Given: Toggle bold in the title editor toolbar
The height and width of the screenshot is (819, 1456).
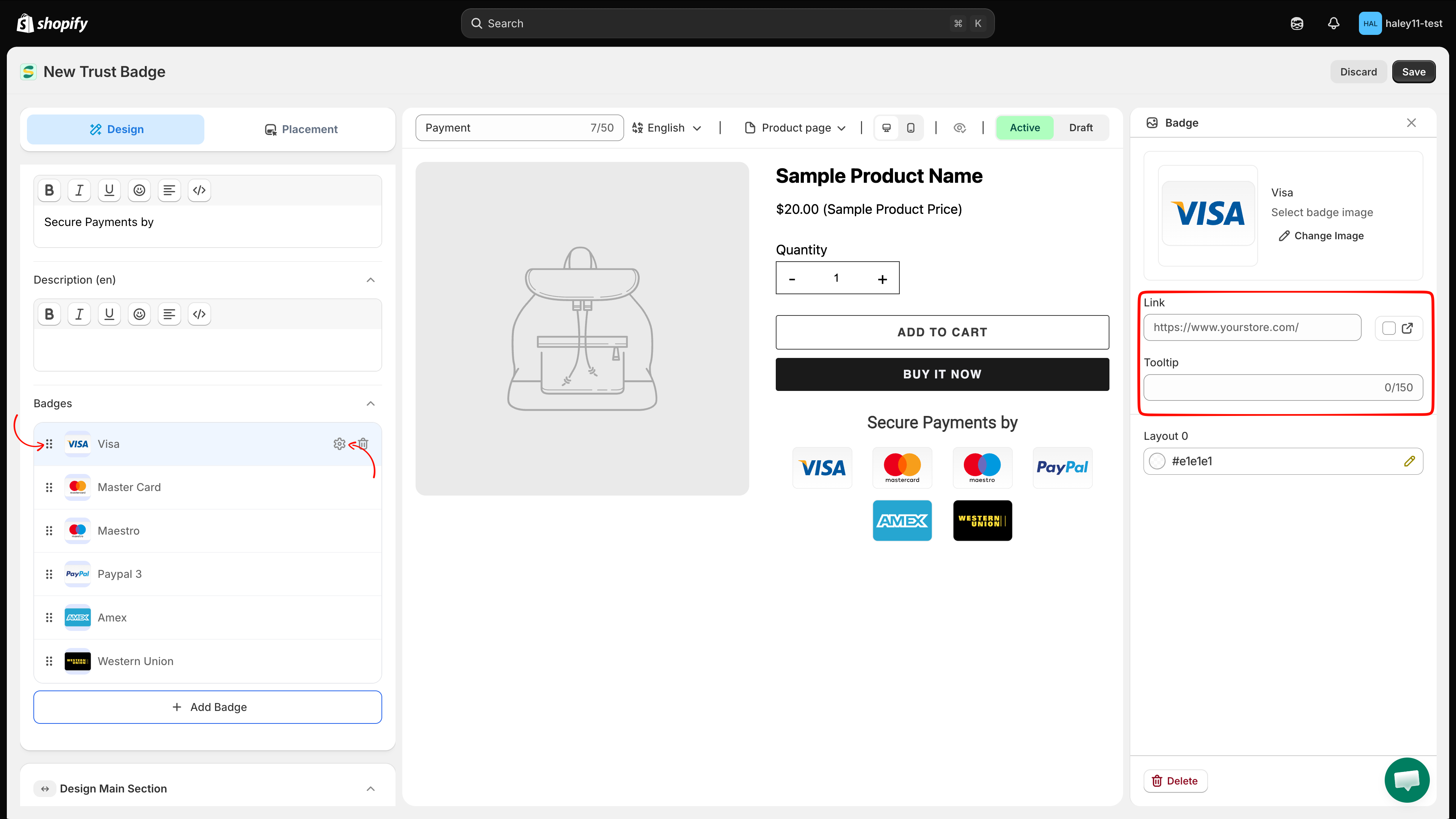Looking at the screenshot, I should 49,190.
